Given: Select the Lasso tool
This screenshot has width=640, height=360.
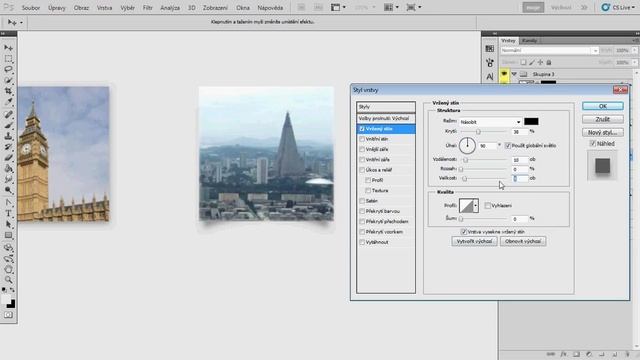Looking at the screenshot, I should (8, 69).
